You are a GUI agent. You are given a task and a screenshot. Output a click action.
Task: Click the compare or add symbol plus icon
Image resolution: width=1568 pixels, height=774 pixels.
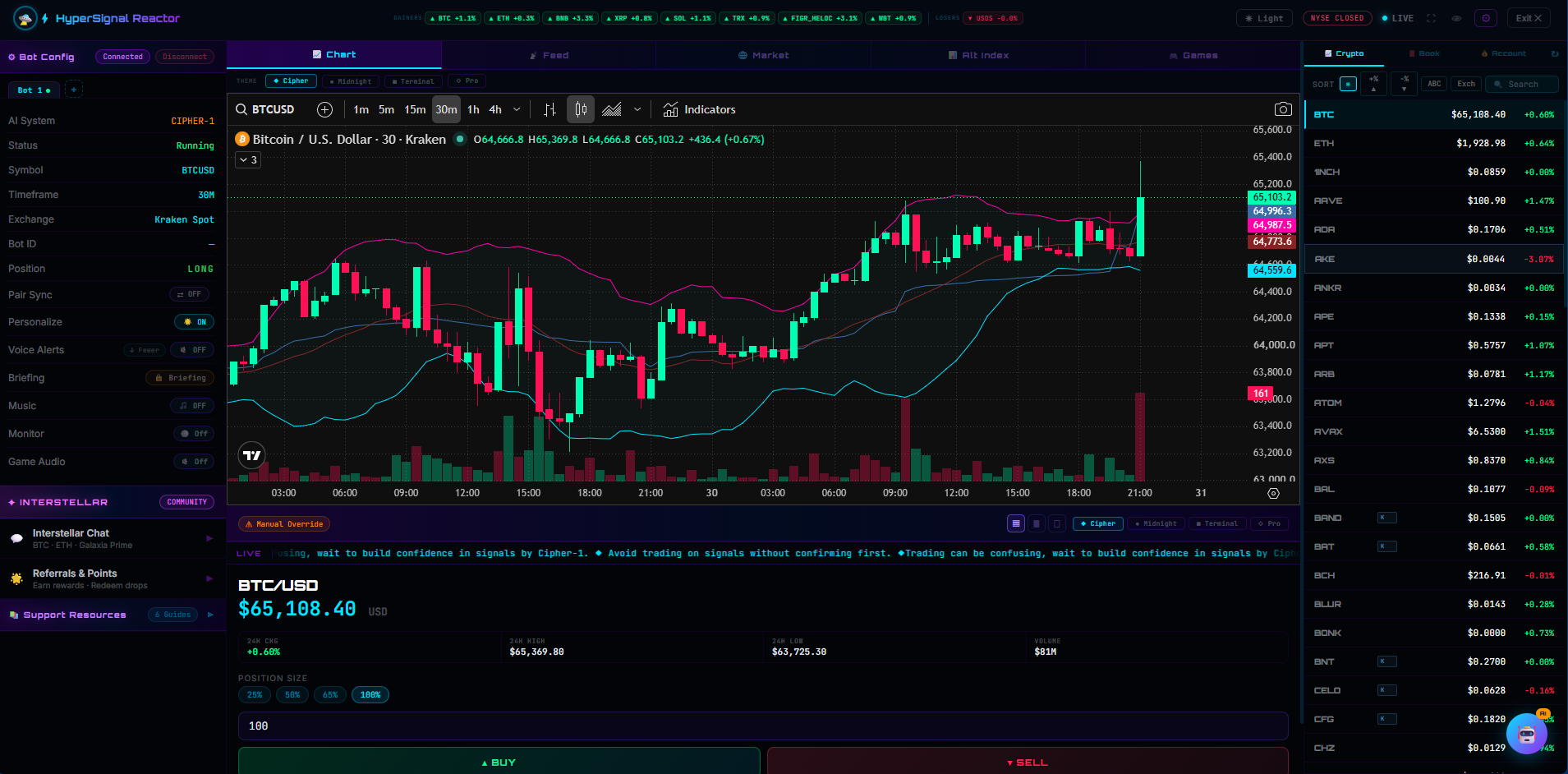click(324, 109)
